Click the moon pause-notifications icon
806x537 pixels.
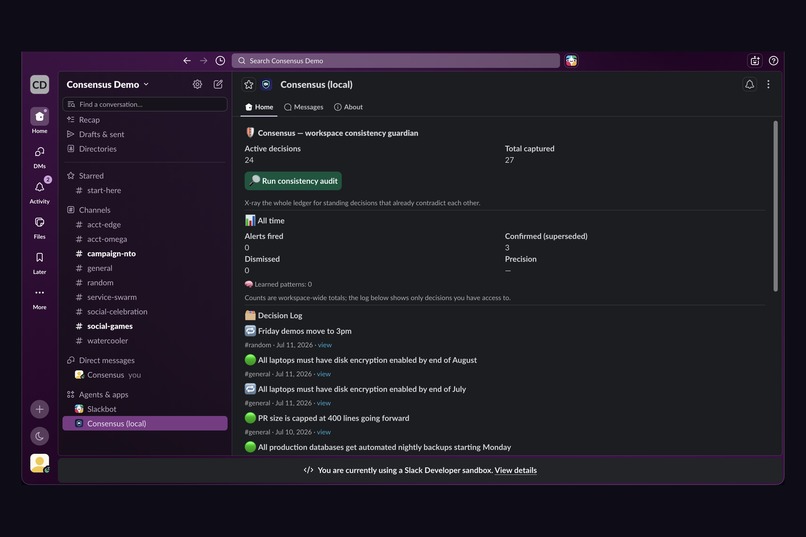tap(40, 436)
